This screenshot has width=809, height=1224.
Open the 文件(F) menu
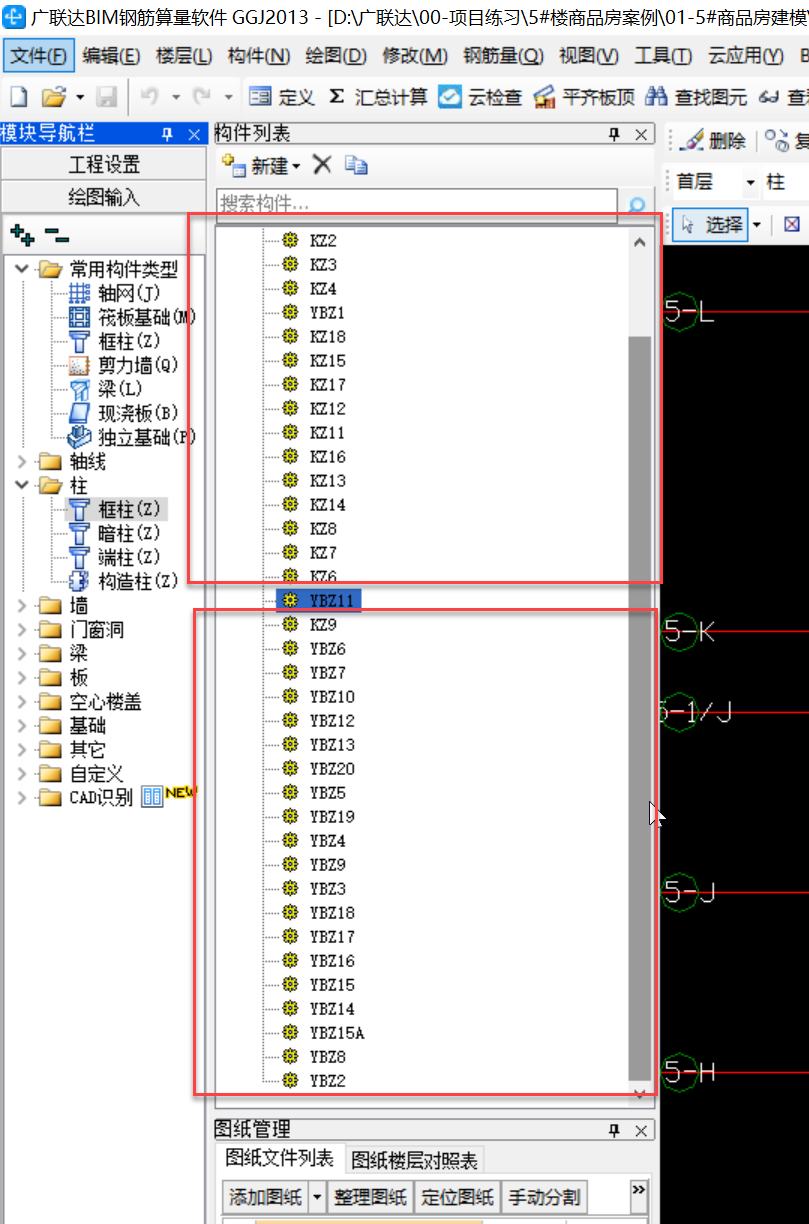(38, 56)
